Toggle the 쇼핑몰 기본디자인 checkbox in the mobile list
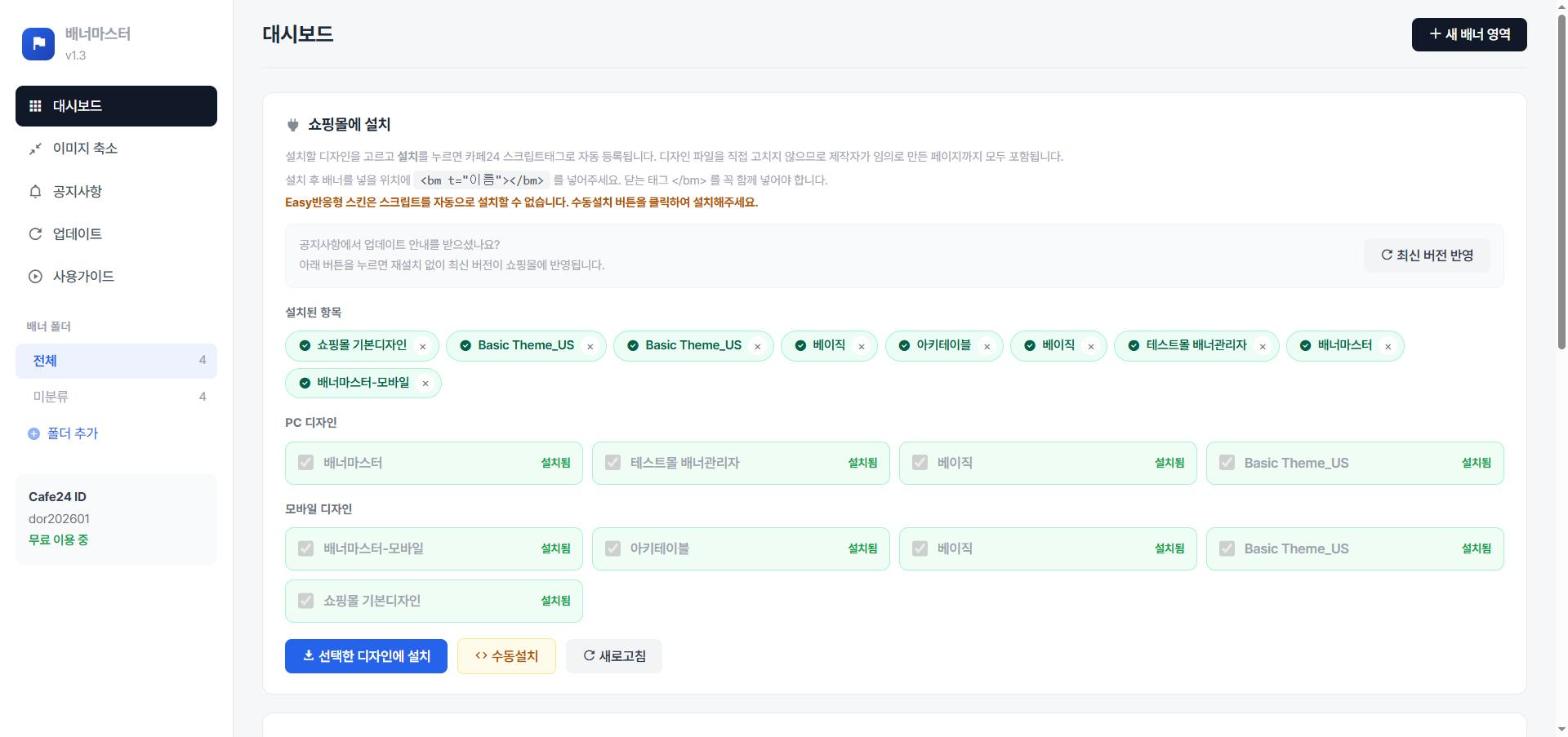The height and width of the screenshot is (737, 1568). tap(306, 600)
